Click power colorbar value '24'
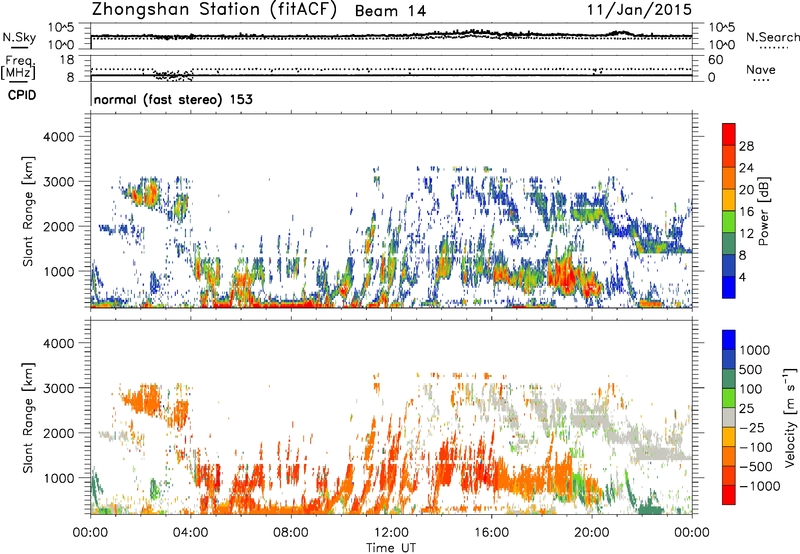The height and width of the screenshot is (554, 800). 746,168
